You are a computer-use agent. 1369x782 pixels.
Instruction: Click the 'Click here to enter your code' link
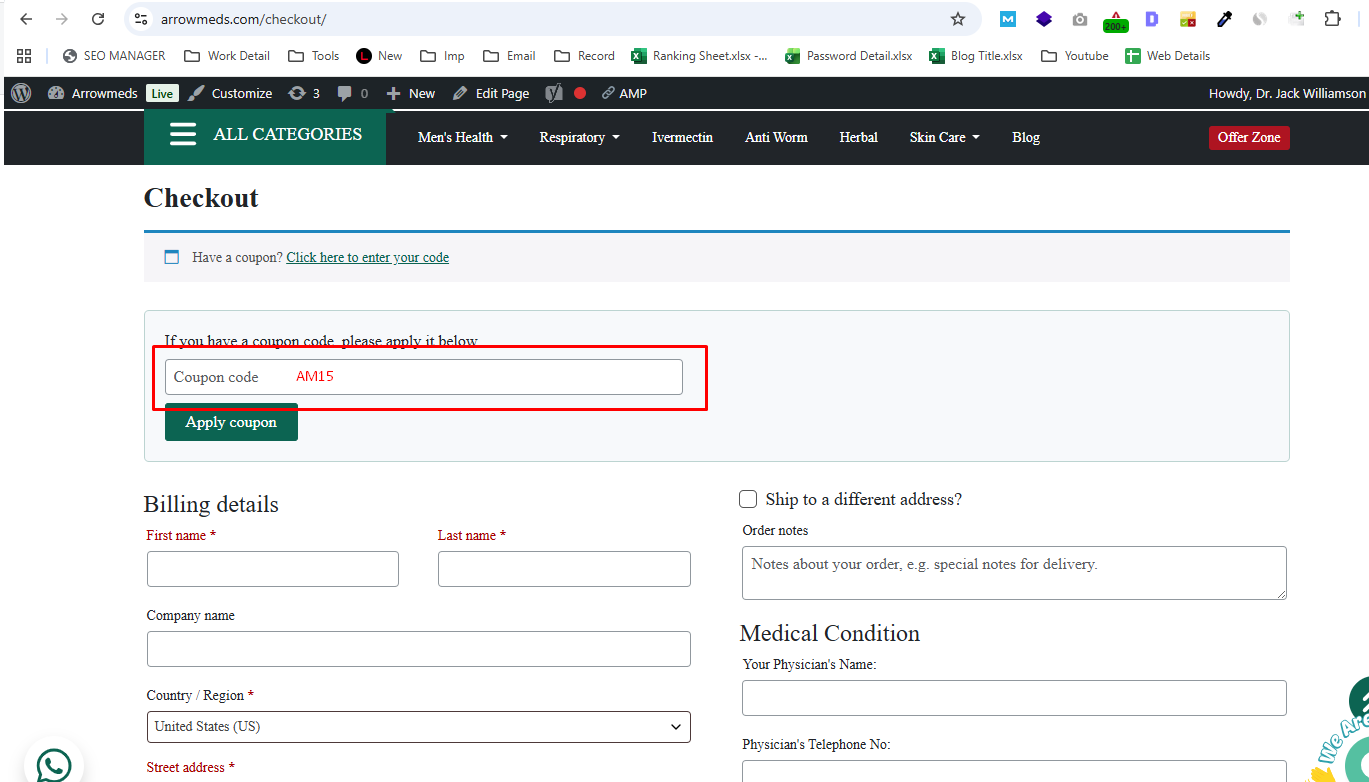[367, 257]
